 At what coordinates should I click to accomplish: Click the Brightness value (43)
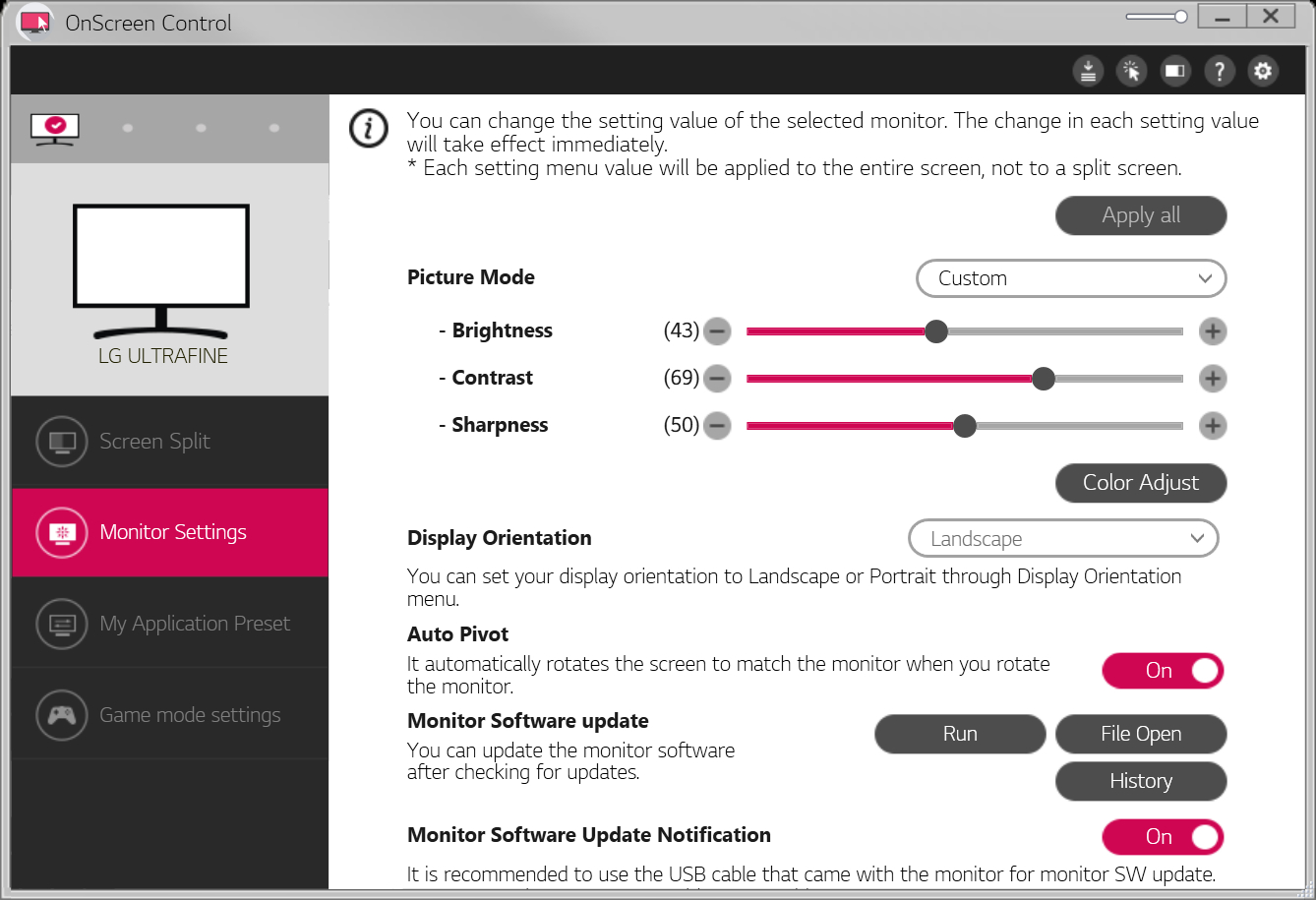point(682,331)
